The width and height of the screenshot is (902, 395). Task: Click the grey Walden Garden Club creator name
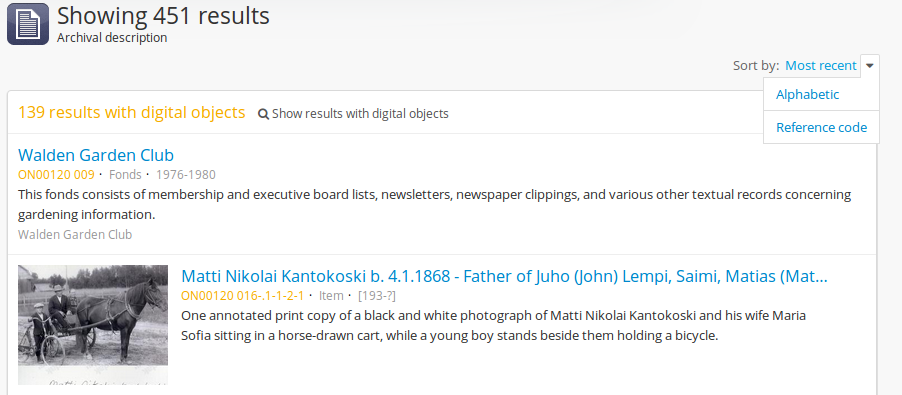click(x=75, y=235)
